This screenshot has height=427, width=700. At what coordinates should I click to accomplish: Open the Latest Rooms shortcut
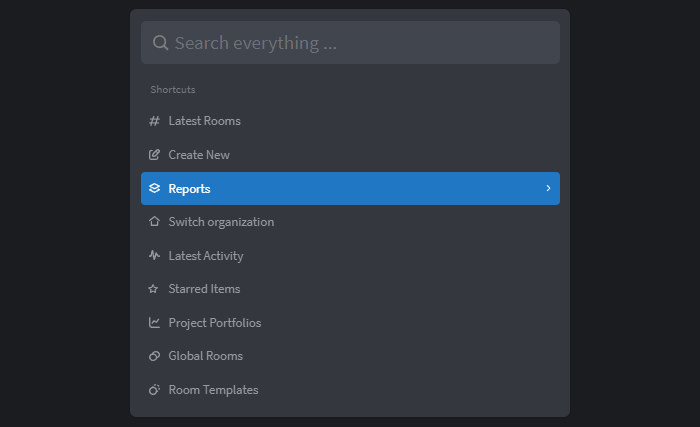pos(350,121)
